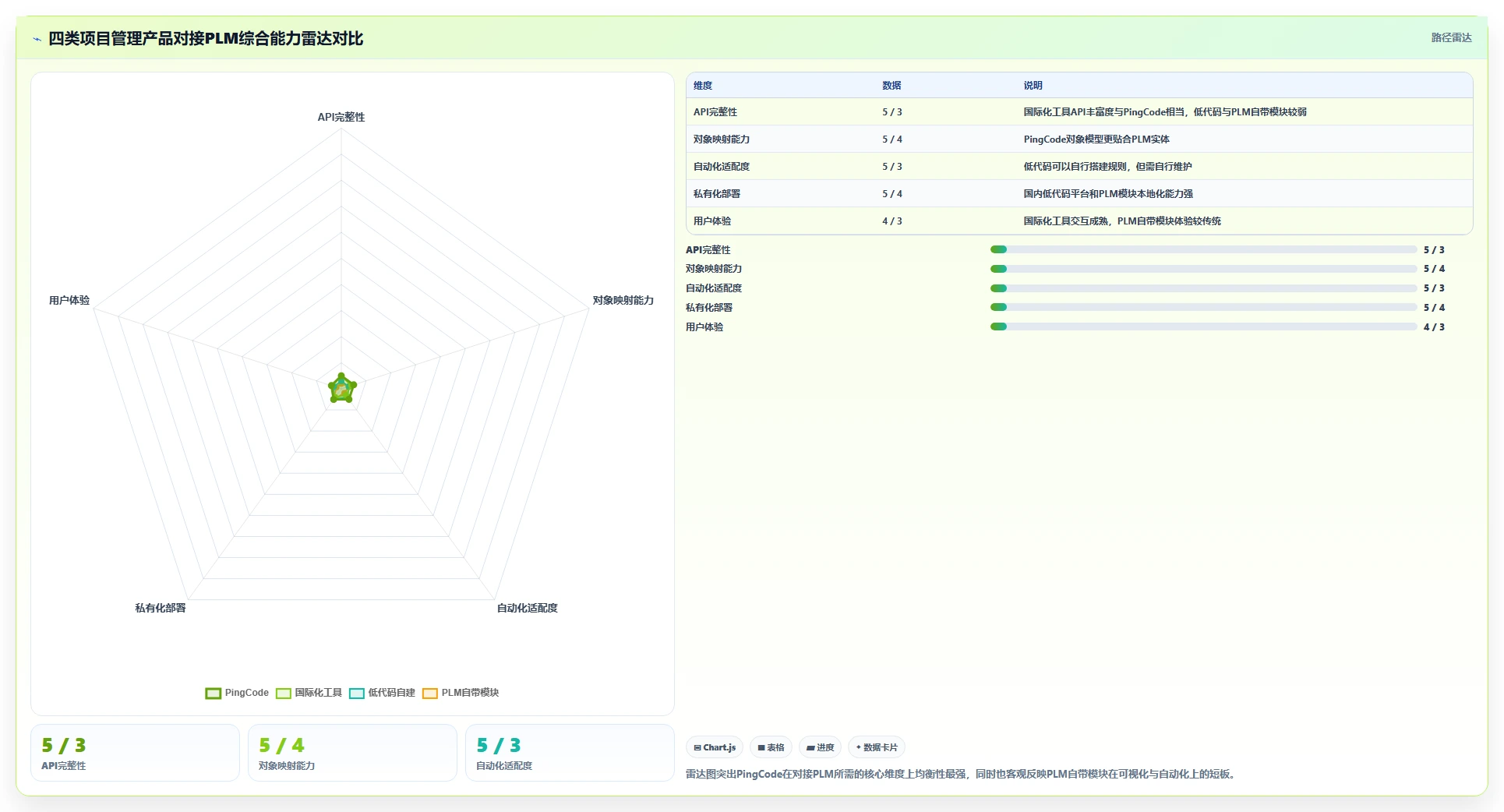The width and height of the screenshot is (1504, 812).
Task: Select the API完整性 row in the table
Action: click(x=1079, y=112)
